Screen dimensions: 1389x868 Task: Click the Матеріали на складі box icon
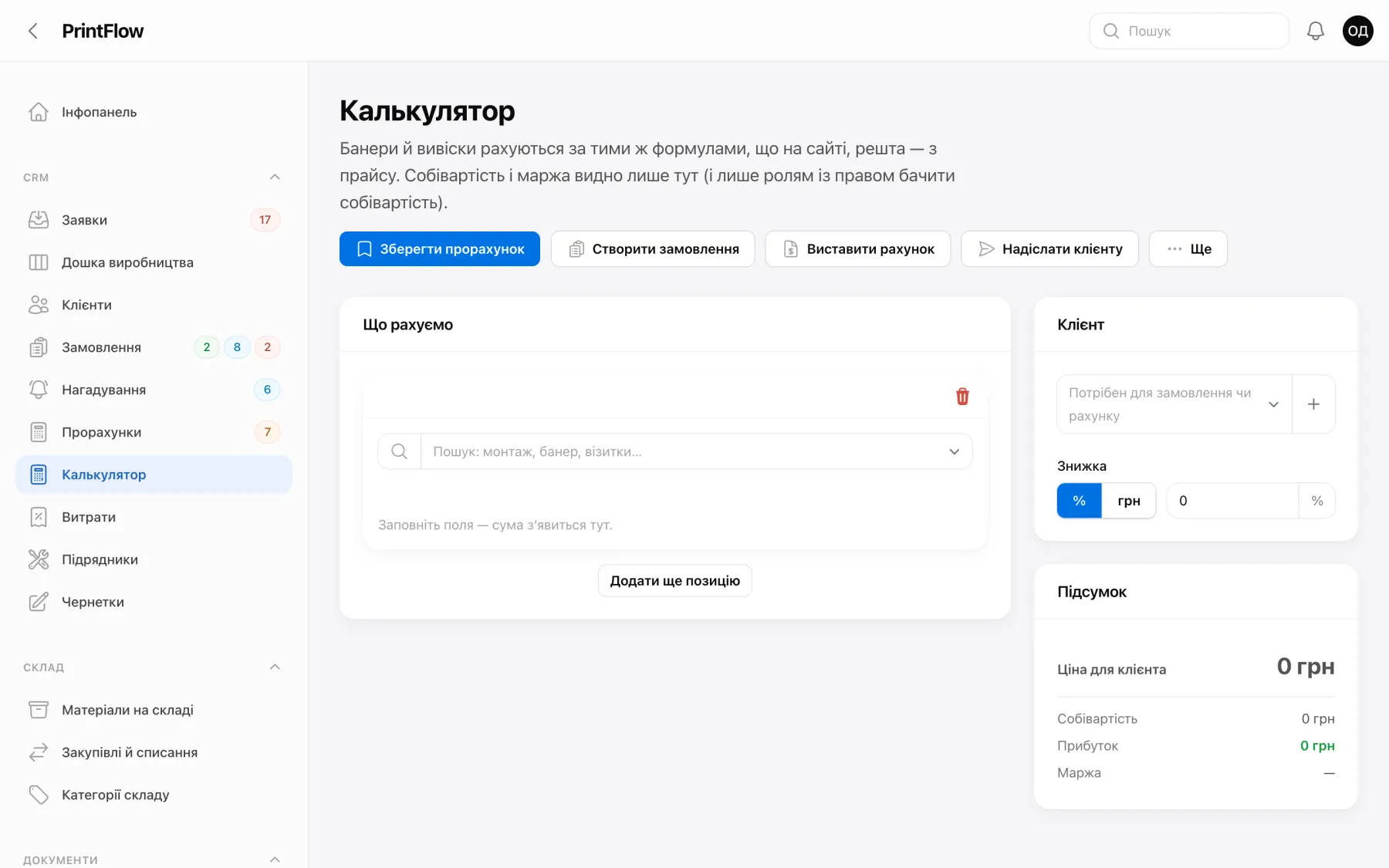pos(39,710)
